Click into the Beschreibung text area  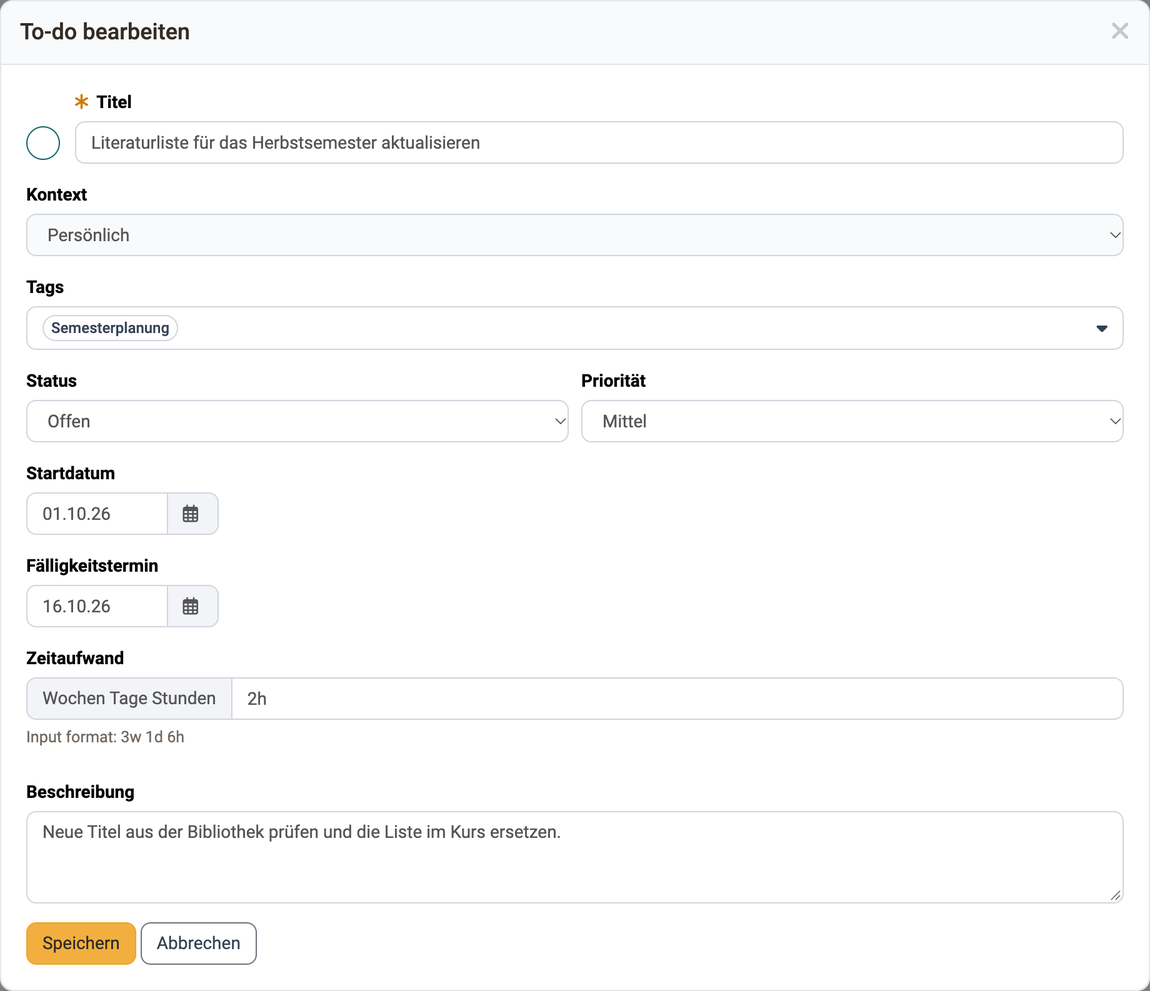point(574,857)
